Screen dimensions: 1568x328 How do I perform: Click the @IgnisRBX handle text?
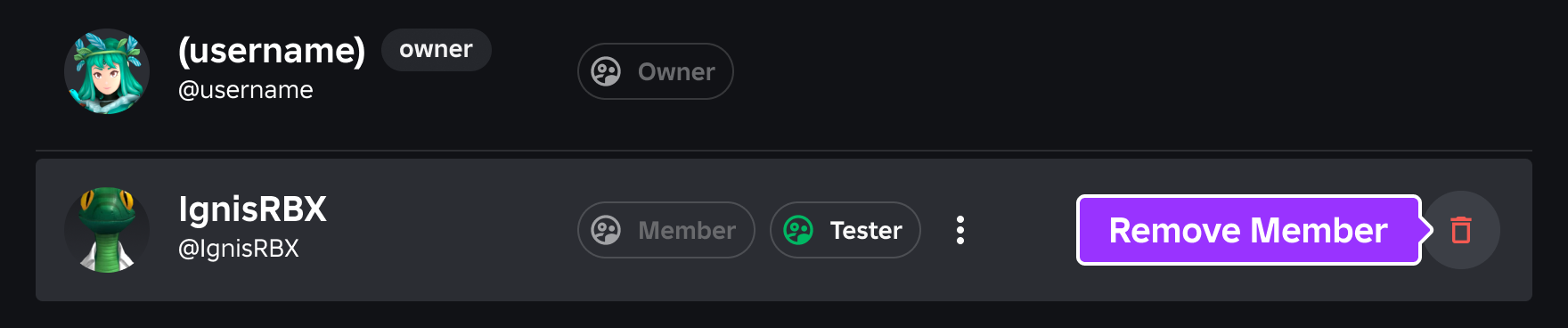click(239, 249)
